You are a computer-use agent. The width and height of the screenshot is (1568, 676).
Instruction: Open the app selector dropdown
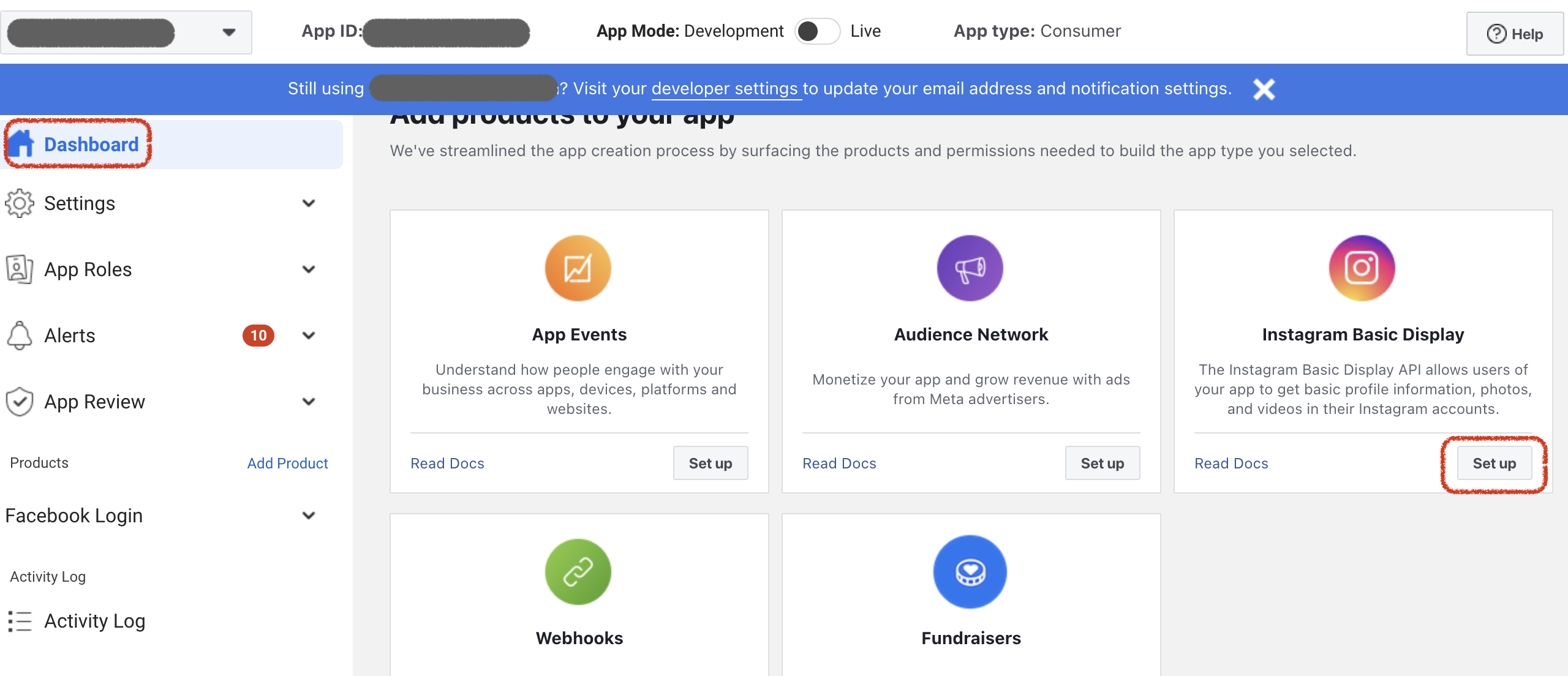tap(126, 32)
